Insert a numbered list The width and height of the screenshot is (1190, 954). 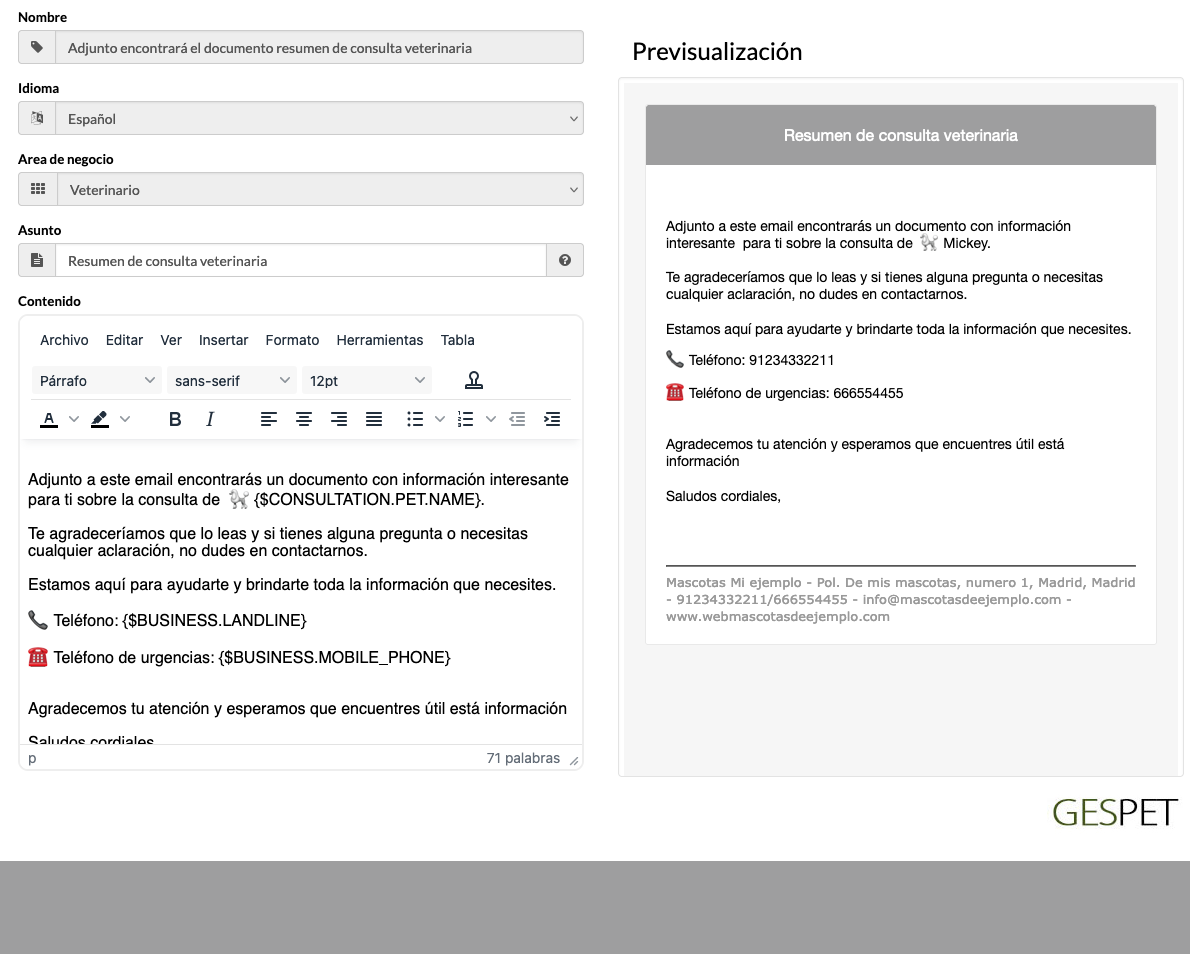pyautogui.click(x=465, y=419)
